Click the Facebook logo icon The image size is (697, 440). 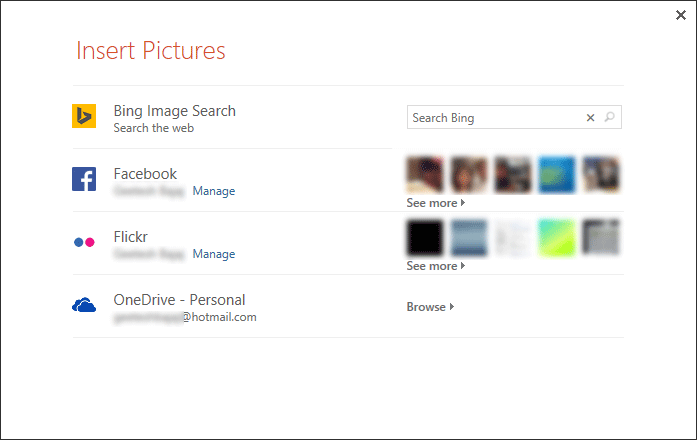[84, 179]
